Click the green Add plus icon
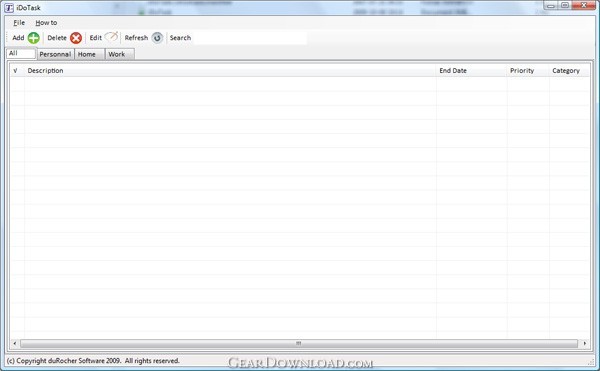Screen dimensions: 600x371 pyautogui.click(x=34, y=38)
